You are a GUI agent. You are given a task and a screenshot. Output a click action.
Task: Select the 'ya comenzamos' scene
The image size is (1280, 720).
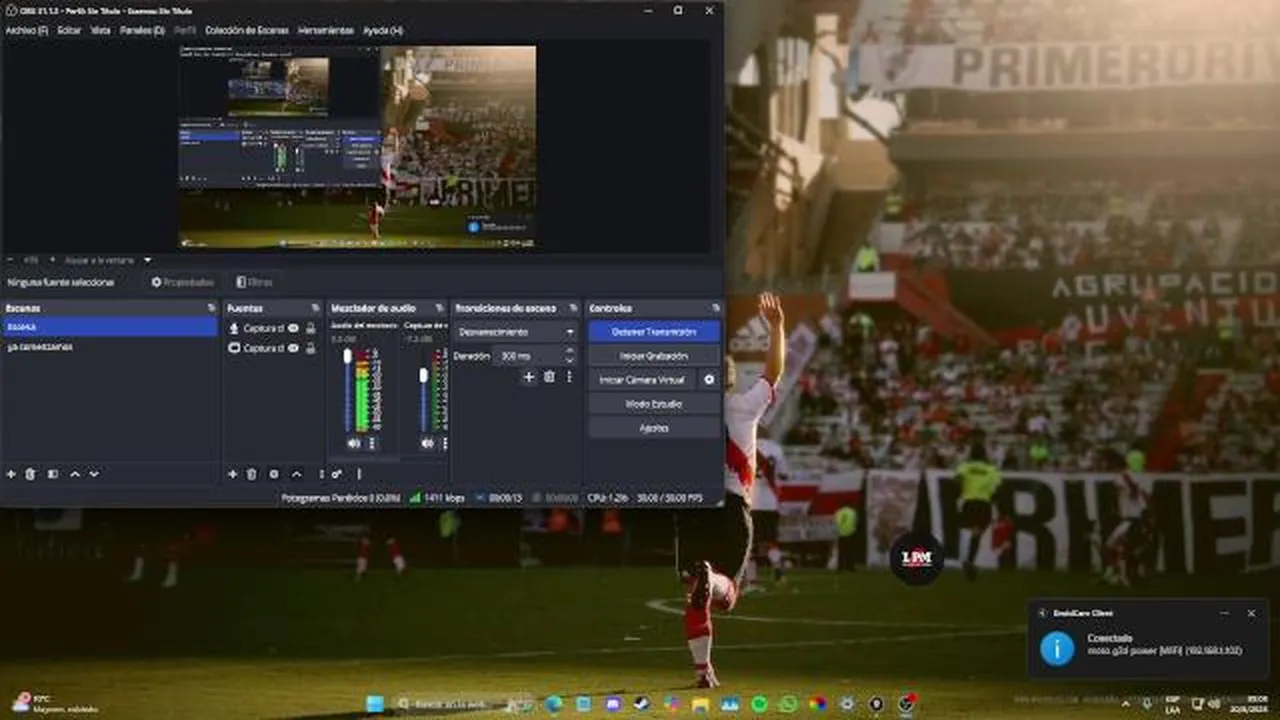tap(110, 347)
